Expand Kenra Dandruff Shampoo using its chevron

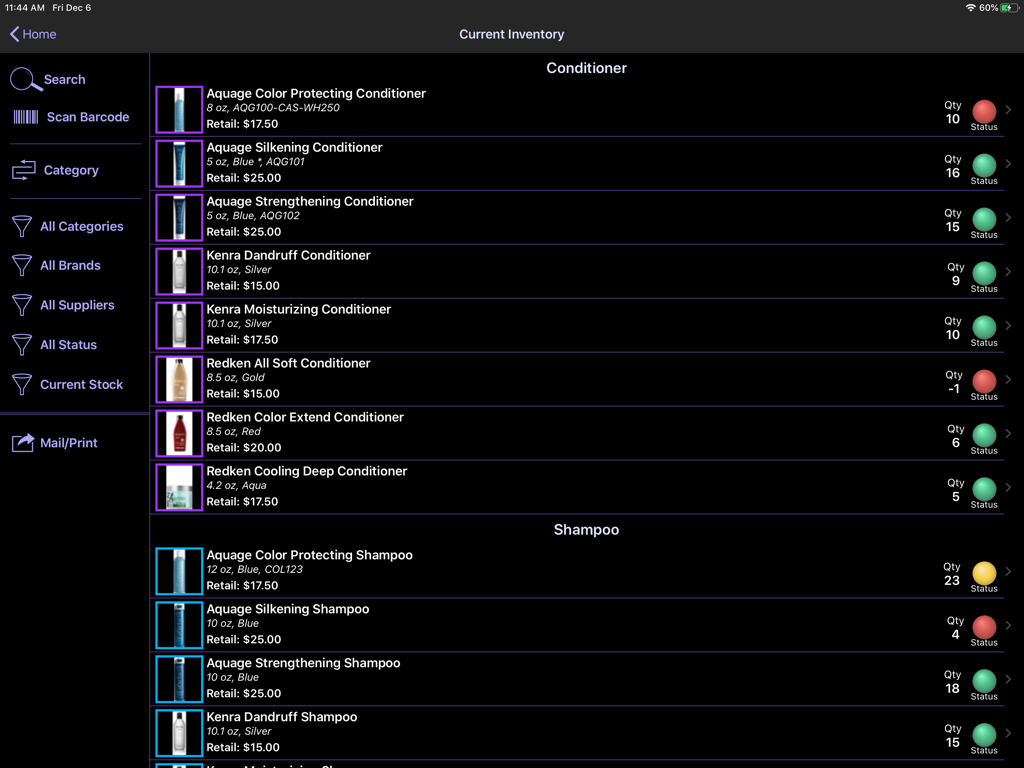(x=1009, y=733)
